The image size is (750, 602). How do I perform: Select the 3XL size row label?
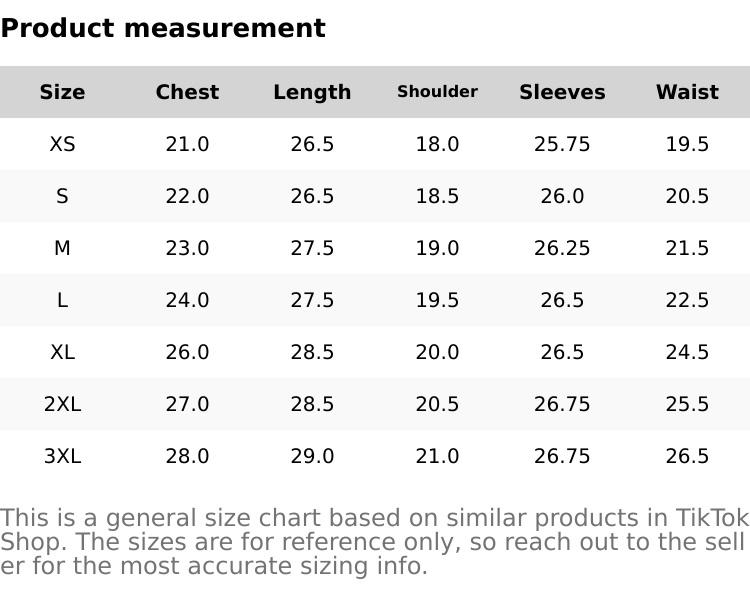click(x=62, y=456)
